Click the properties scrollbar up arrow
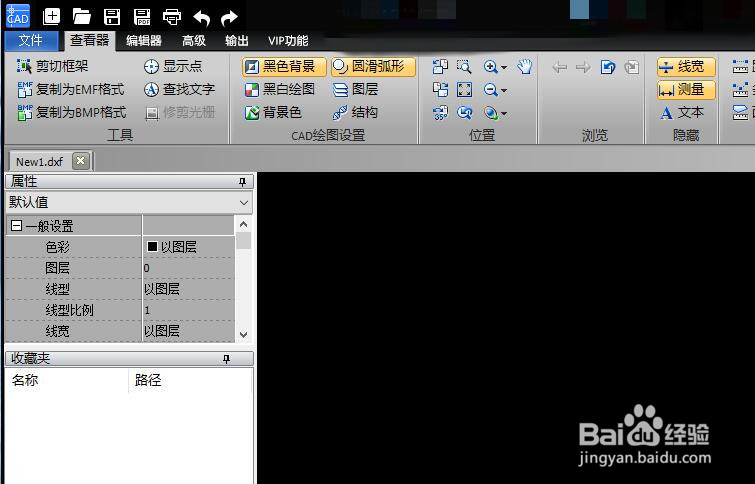Viewport: 755px width, 484px height. [x=244, y=224]
